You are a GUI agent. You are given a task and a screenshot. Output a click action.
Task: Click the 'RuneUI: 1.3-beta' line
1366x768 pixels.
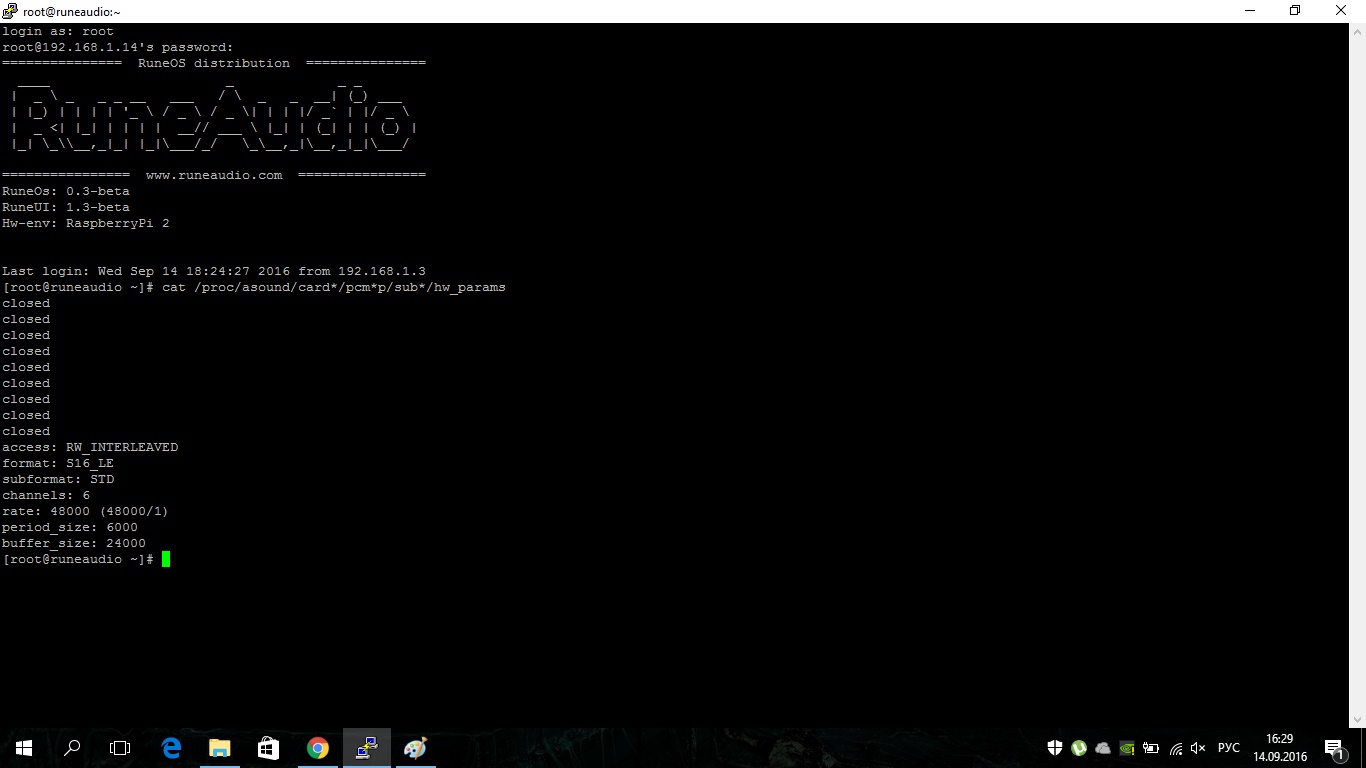pos(66,207)
